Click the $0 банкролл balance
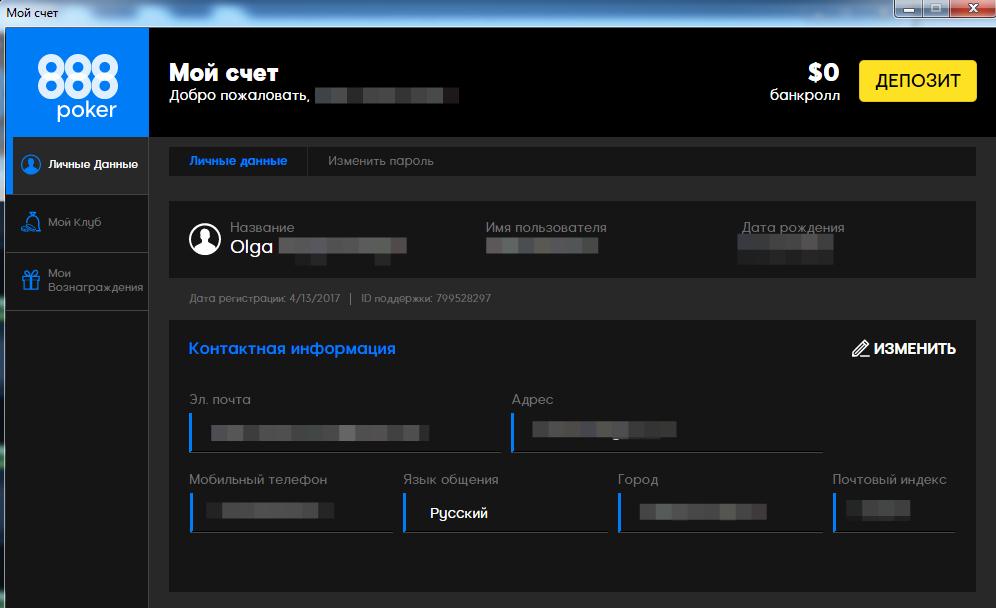 click(x=805, y=82)
